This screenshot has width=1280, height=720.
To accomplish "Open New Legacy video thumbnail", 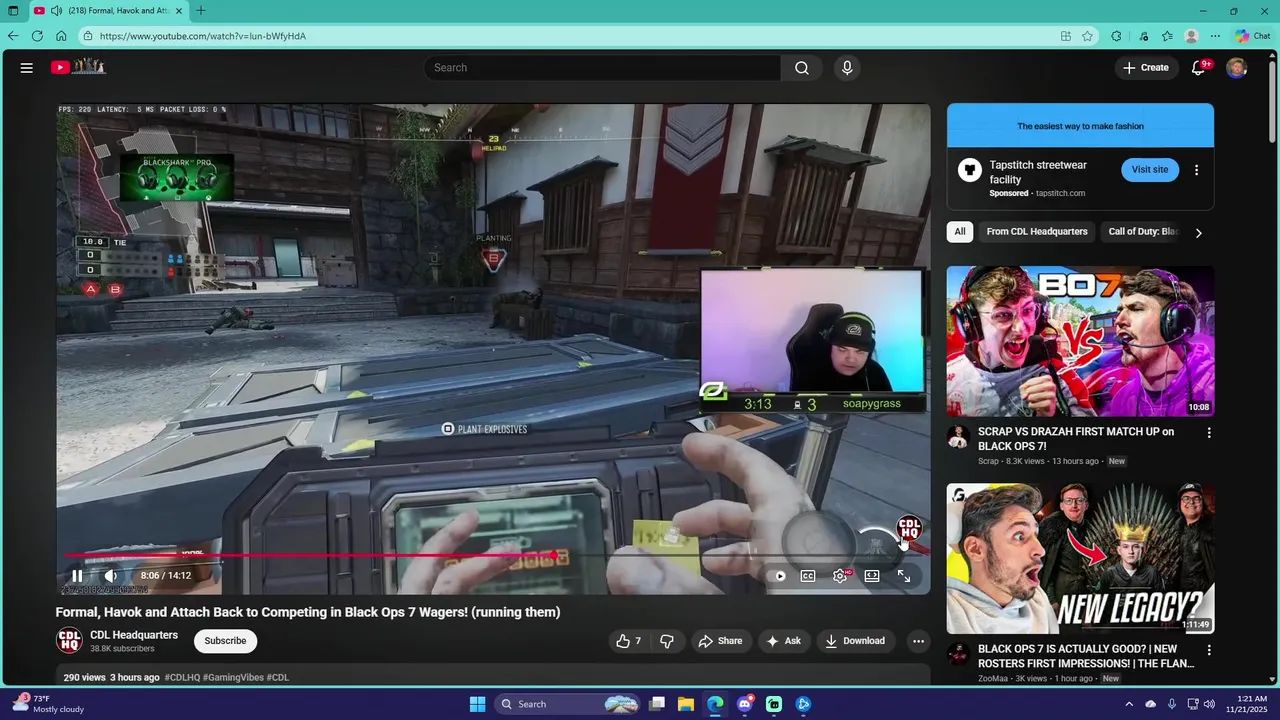I will (x=1080, y=559).
